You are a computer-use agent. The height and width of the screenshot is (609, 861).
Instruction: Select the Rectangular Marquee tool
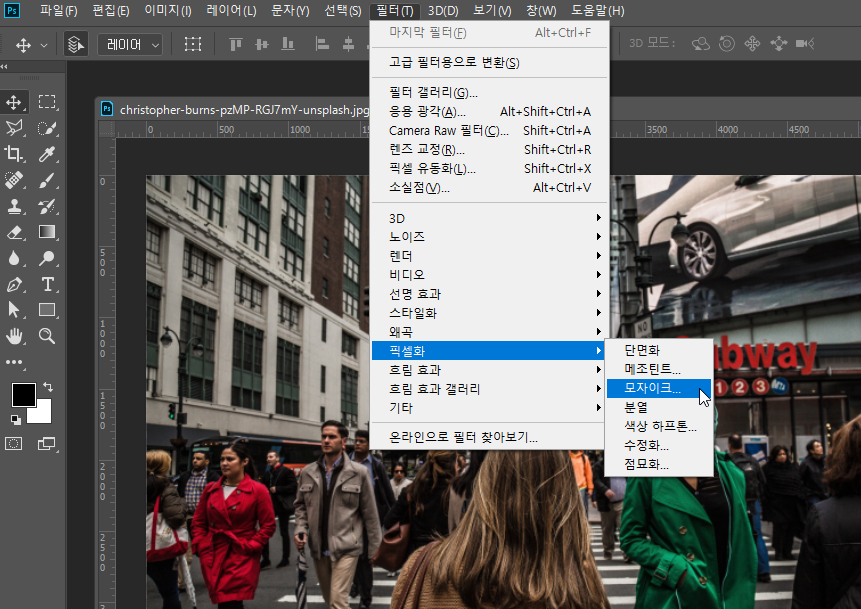(47, 101)
